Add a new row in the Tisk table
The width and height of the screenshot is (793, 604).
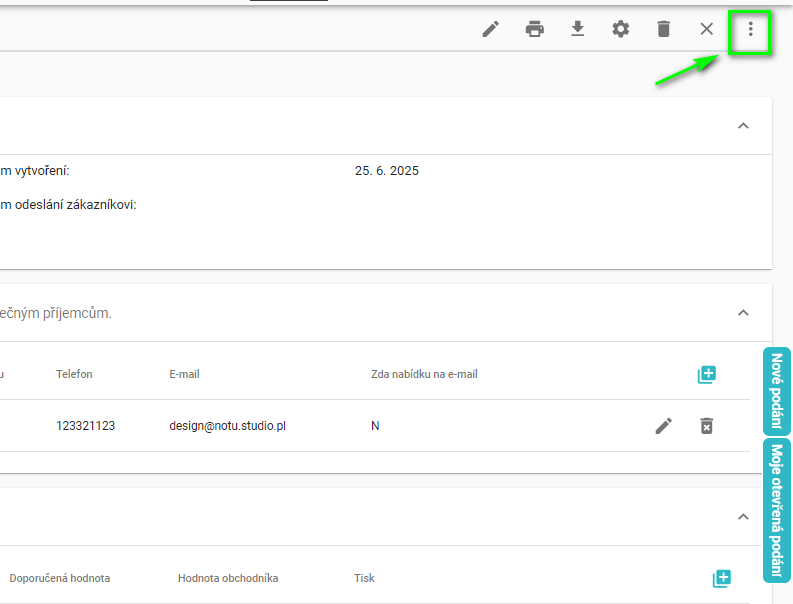coord(722,578)
